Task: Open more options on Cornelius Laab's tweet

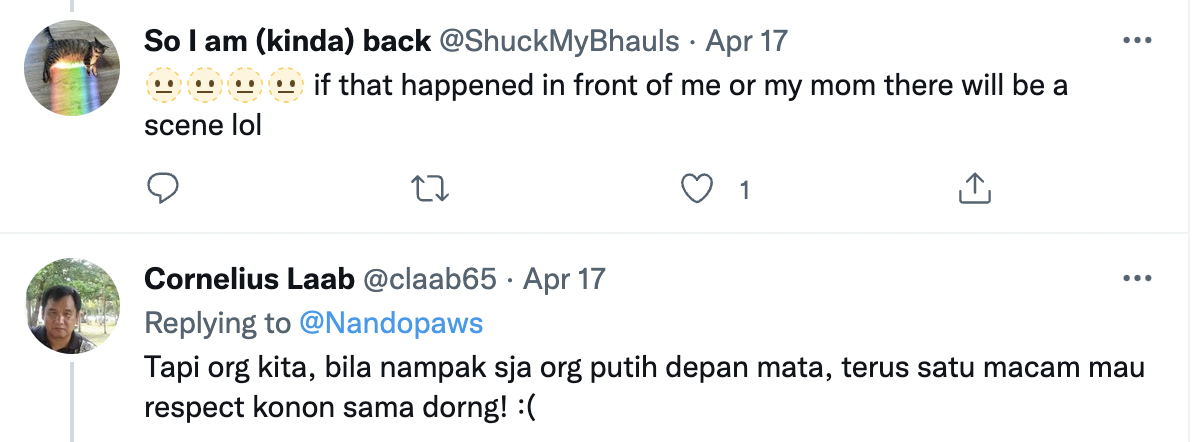Action: click(x=1138, y=277)
